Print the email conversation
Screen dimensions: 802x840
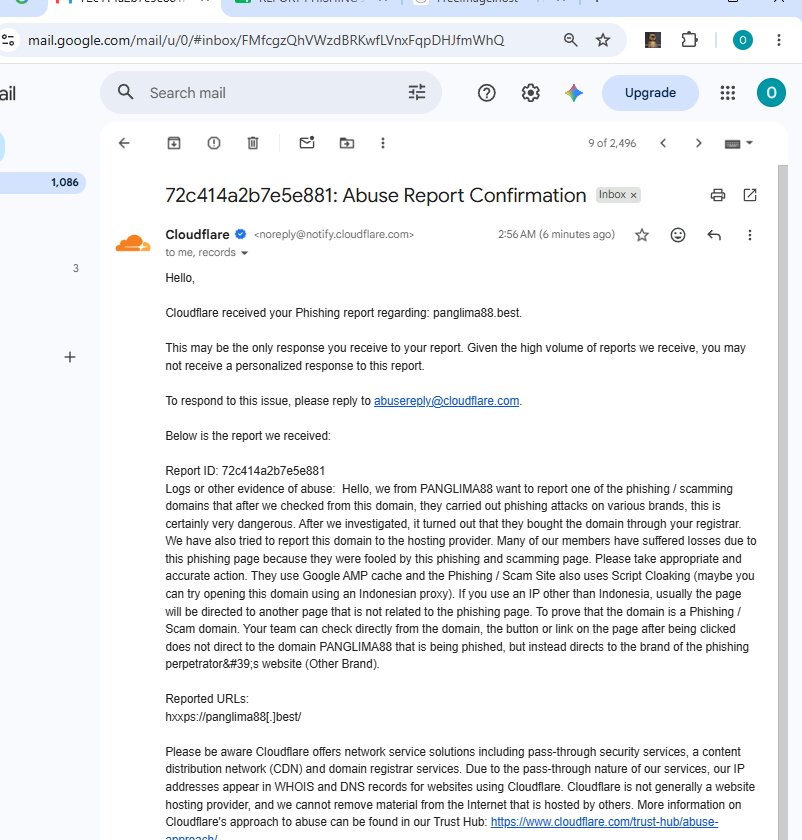tap(718, 195)
